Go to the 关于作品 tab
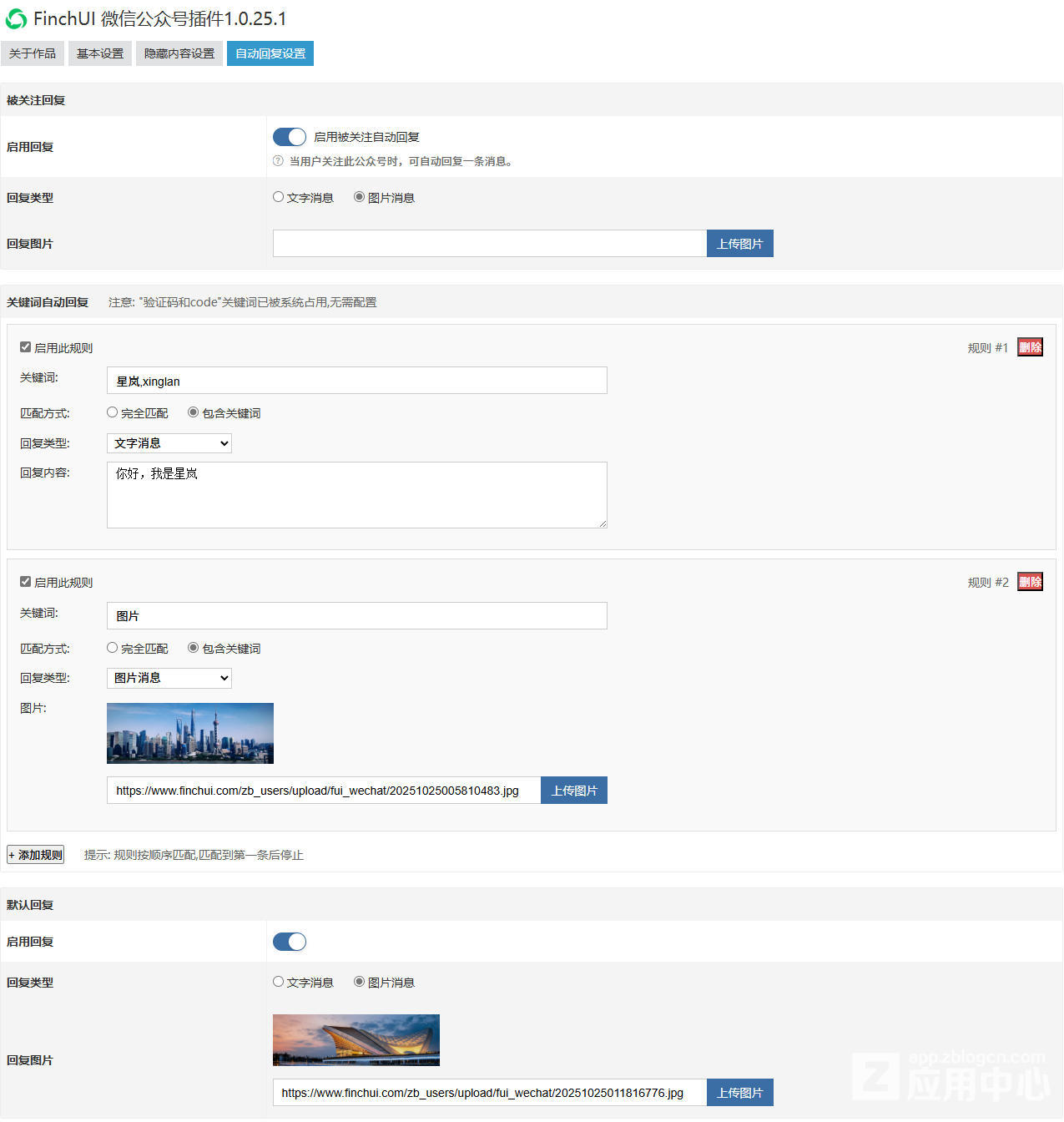This screenshot has width=1064, height=1122. point(33,53)
